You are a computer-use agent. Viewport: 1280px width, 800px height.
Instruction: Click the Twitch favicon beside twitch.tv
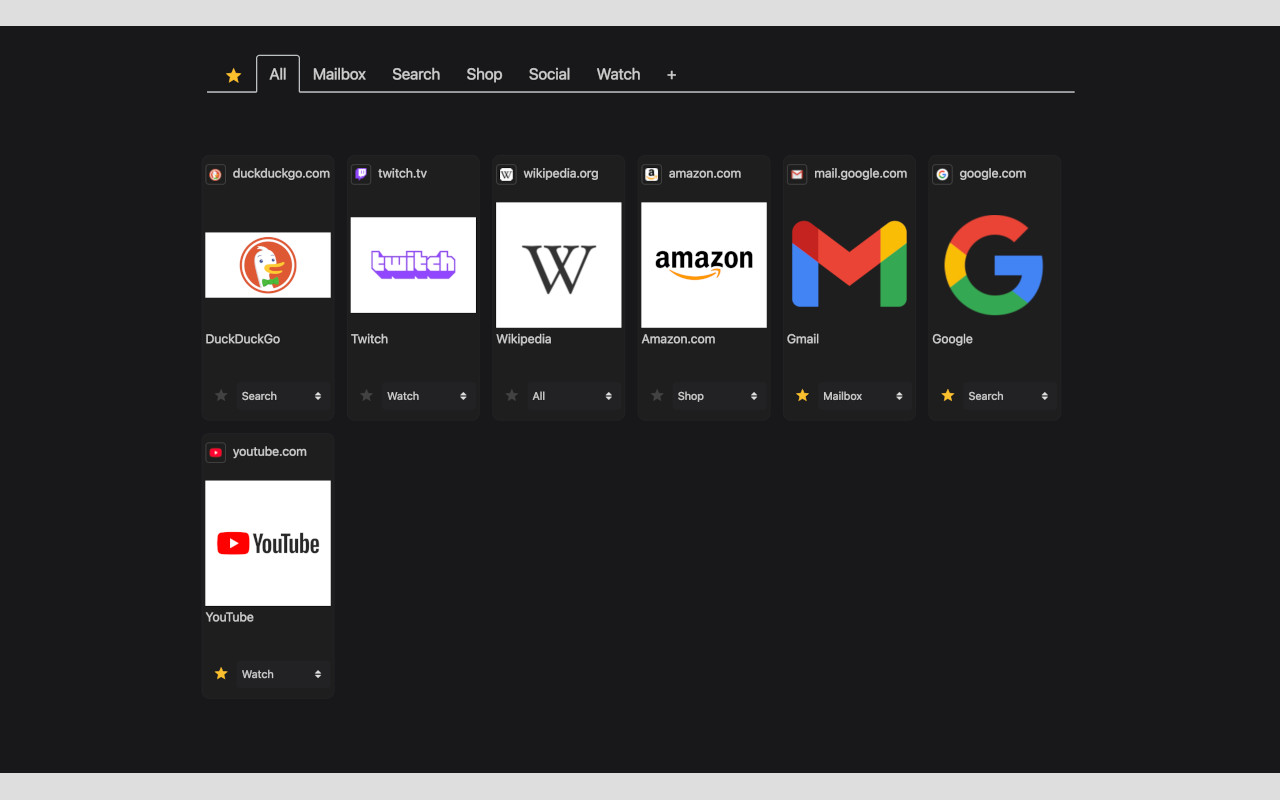[361, 174]
